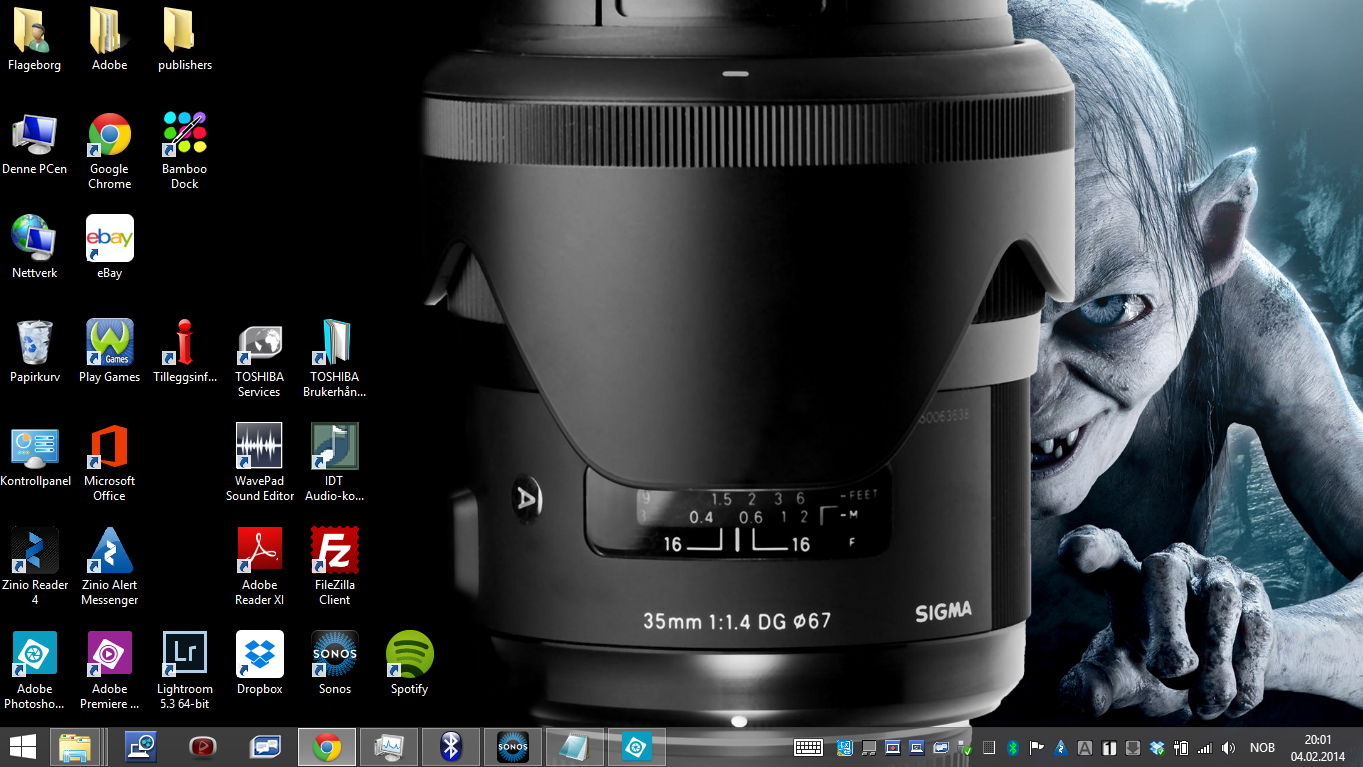Image resolution: width=1363 pixels, height=767 pixels.
Task: Click the Windows Start button
Action: coord(23,747)
